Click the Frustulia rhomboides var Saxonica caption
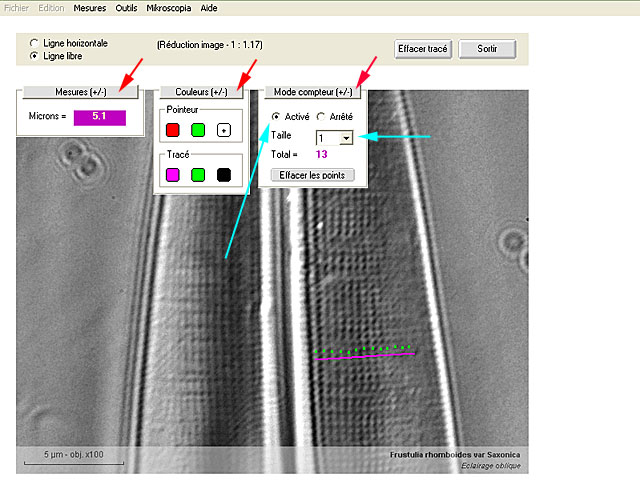Viewport: 640px width, 481px height. [x=455, y=454]
